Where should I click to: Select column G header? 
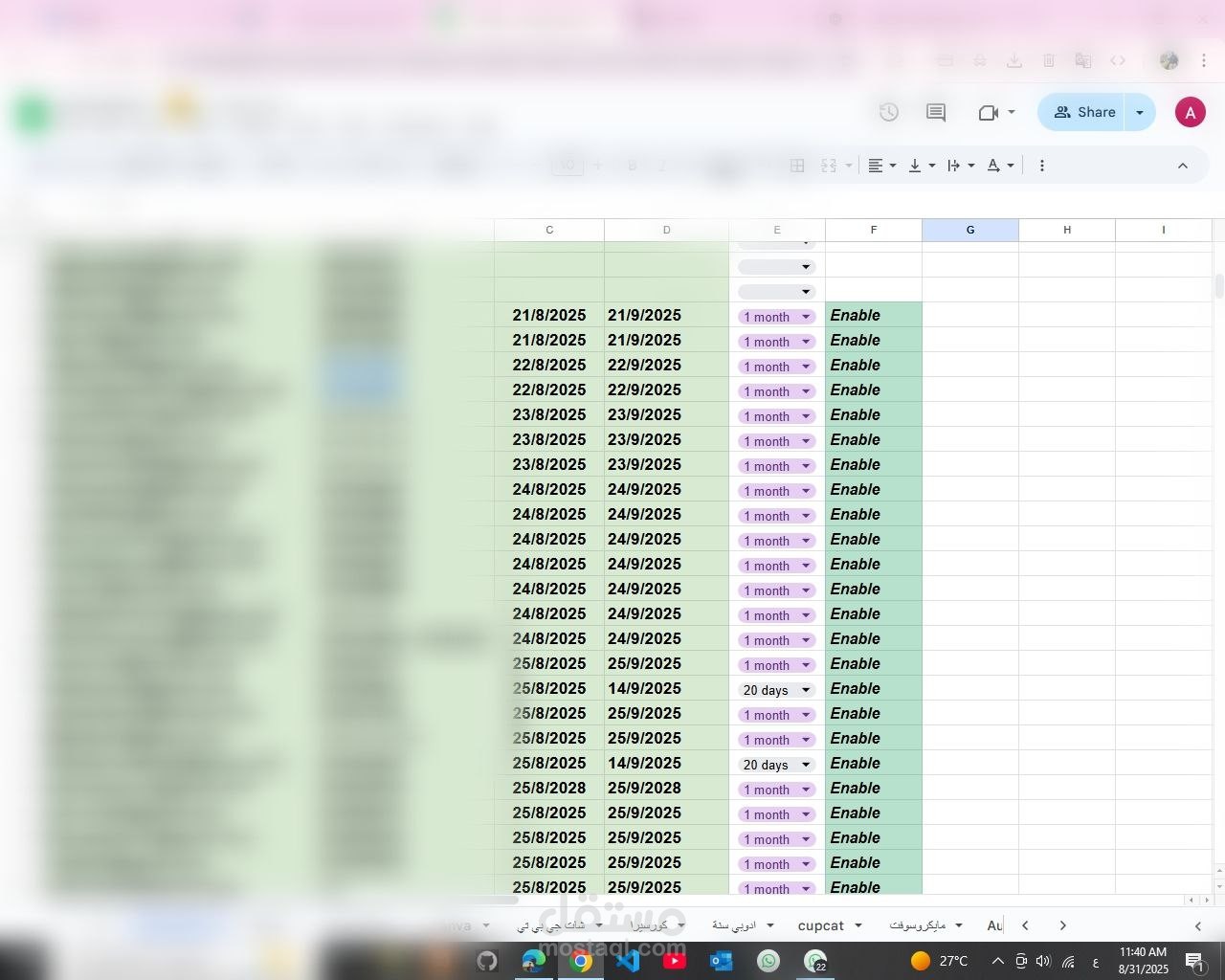click(970, 230)
